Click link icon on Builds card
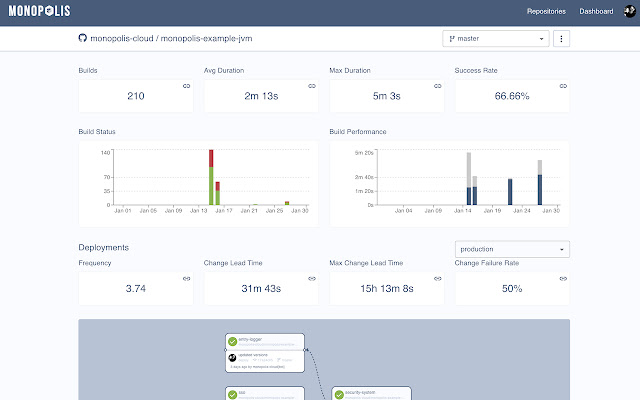 186,87
